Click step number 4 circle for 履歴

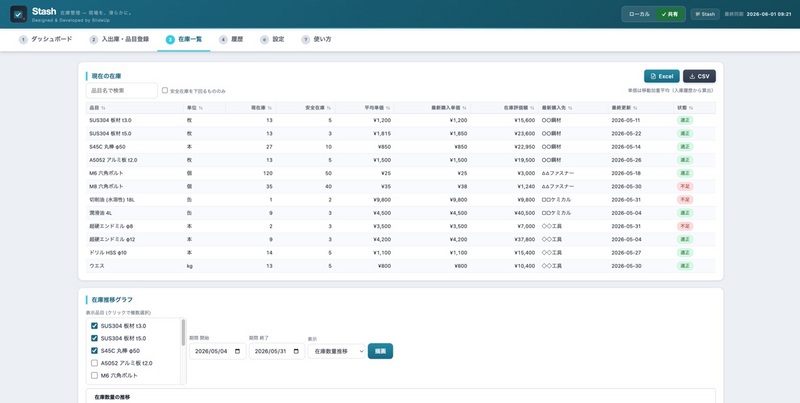click(x=223, y=40)
